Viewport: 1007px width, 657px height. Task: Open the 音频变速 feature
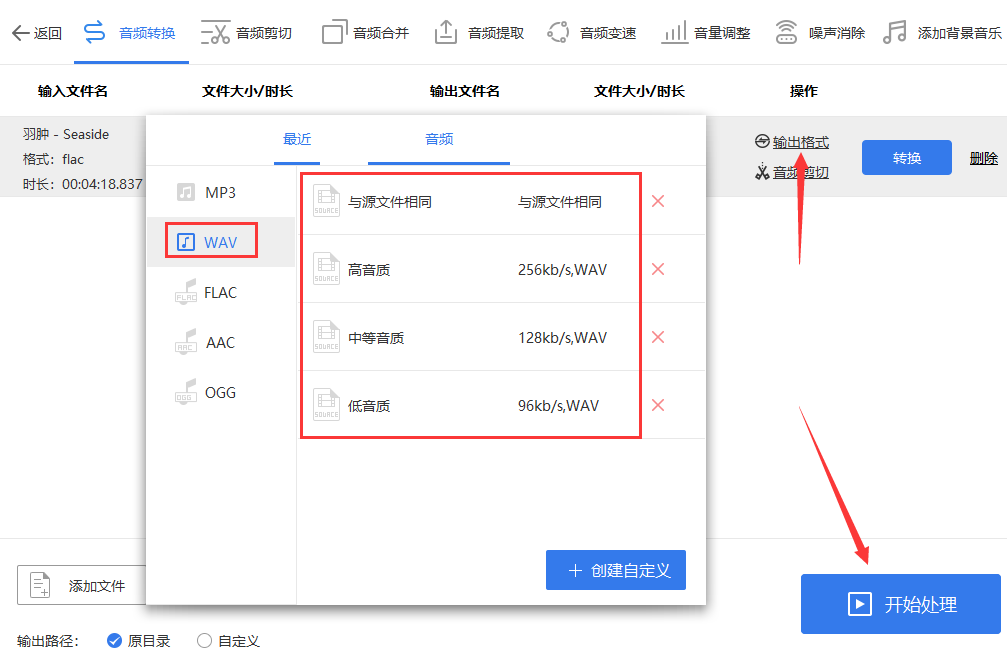click(592, 31)
